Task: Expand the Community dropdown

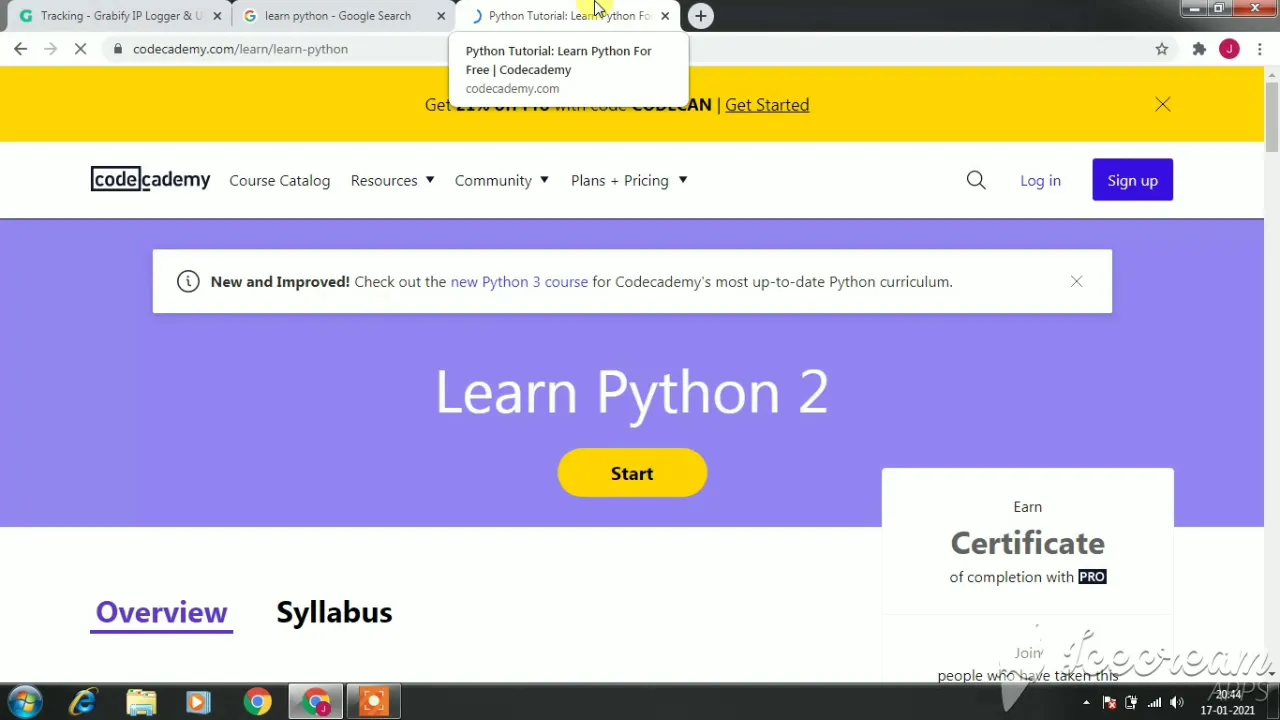Action: coord(501,180)
